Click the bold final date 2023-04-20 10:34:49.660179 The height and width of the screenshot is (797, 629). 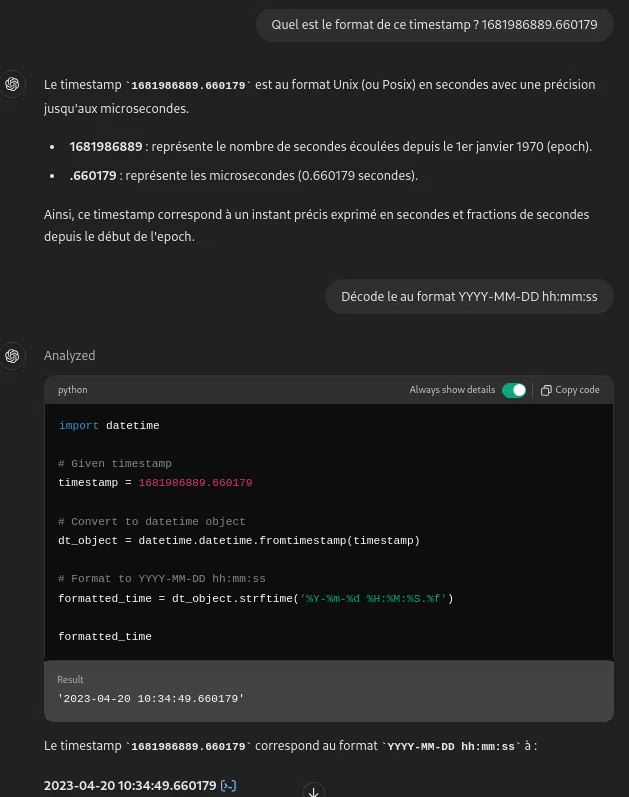[130, 785]
